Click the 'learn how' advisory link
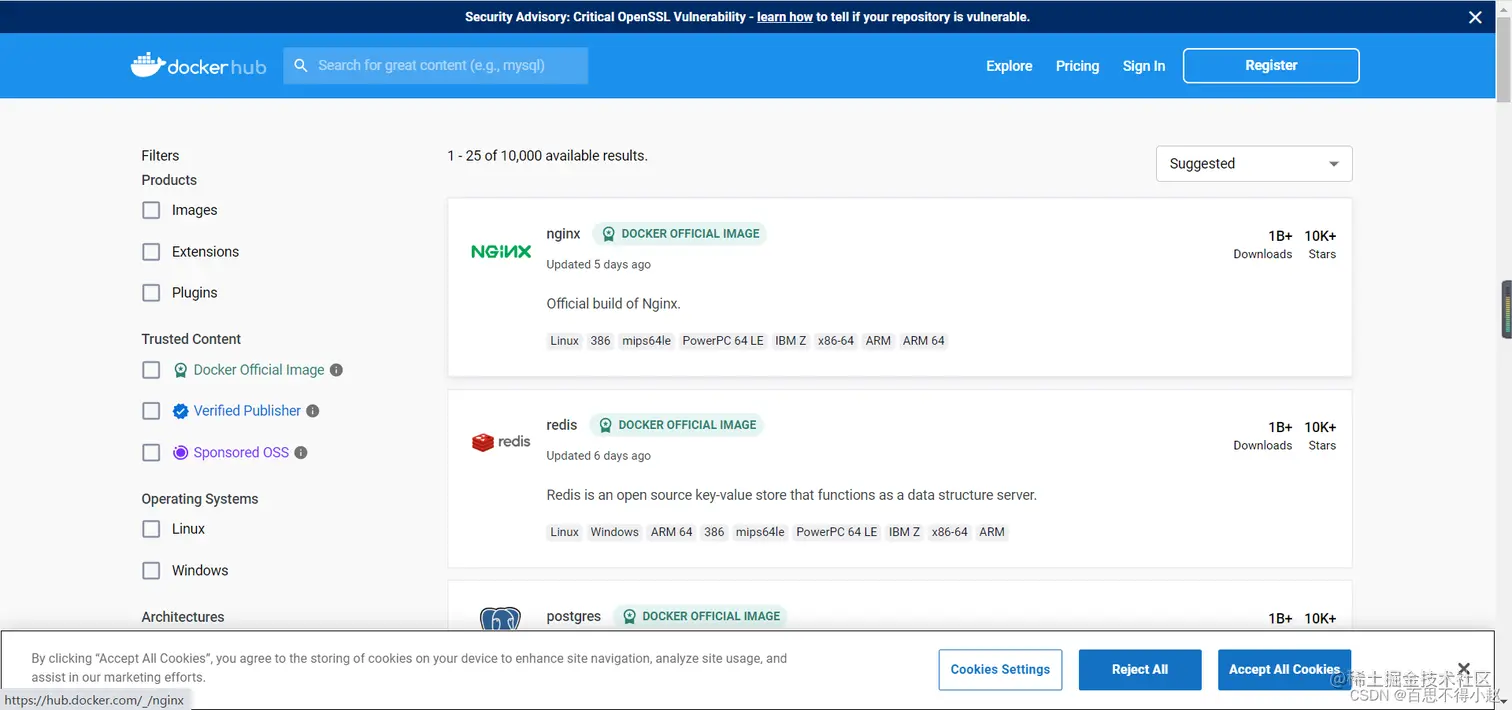The image size is (1512, 710). [x=785, y=17]
